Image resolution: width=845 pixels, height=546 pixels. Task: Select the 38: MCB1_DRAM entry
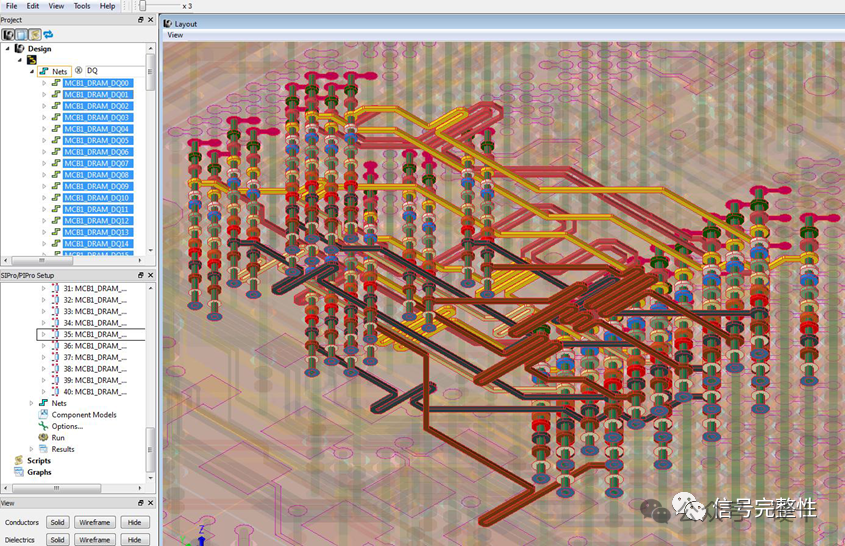coord(95,369)
